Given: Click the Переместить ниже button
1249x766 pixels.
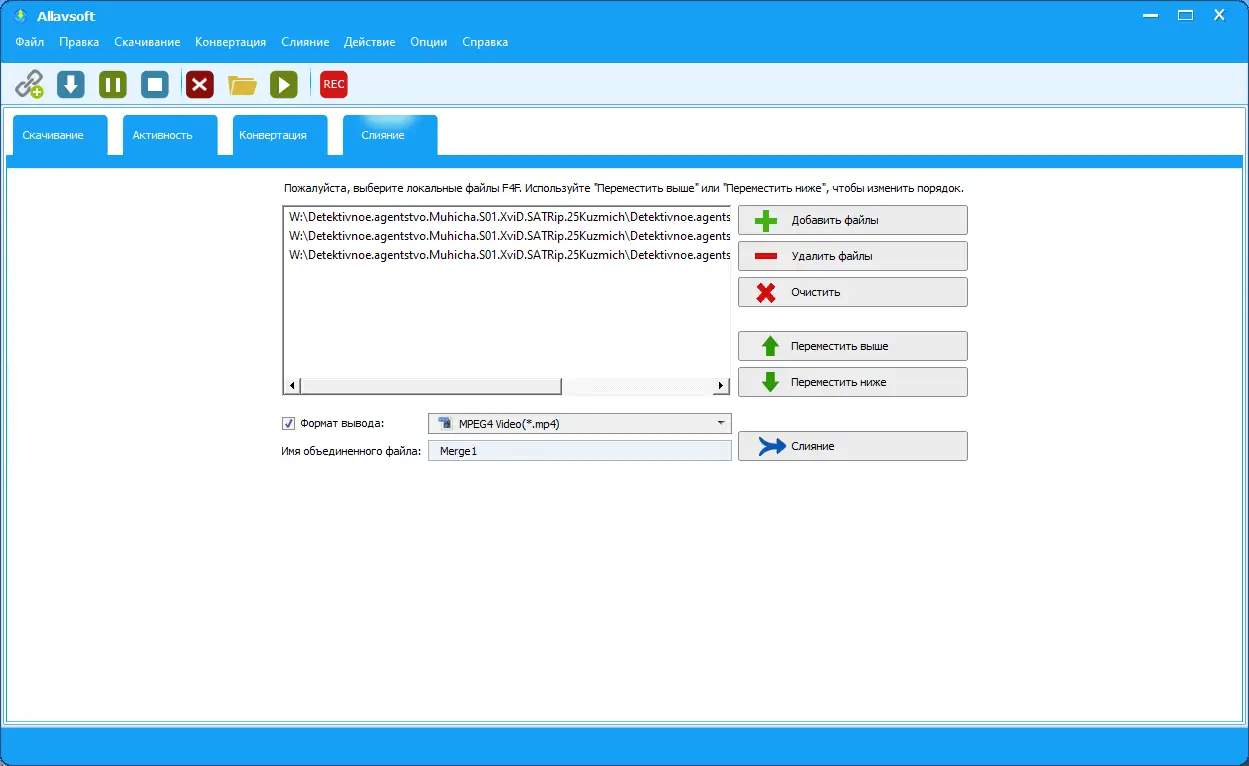Looking at the screenshot, I should click(853, 382).
